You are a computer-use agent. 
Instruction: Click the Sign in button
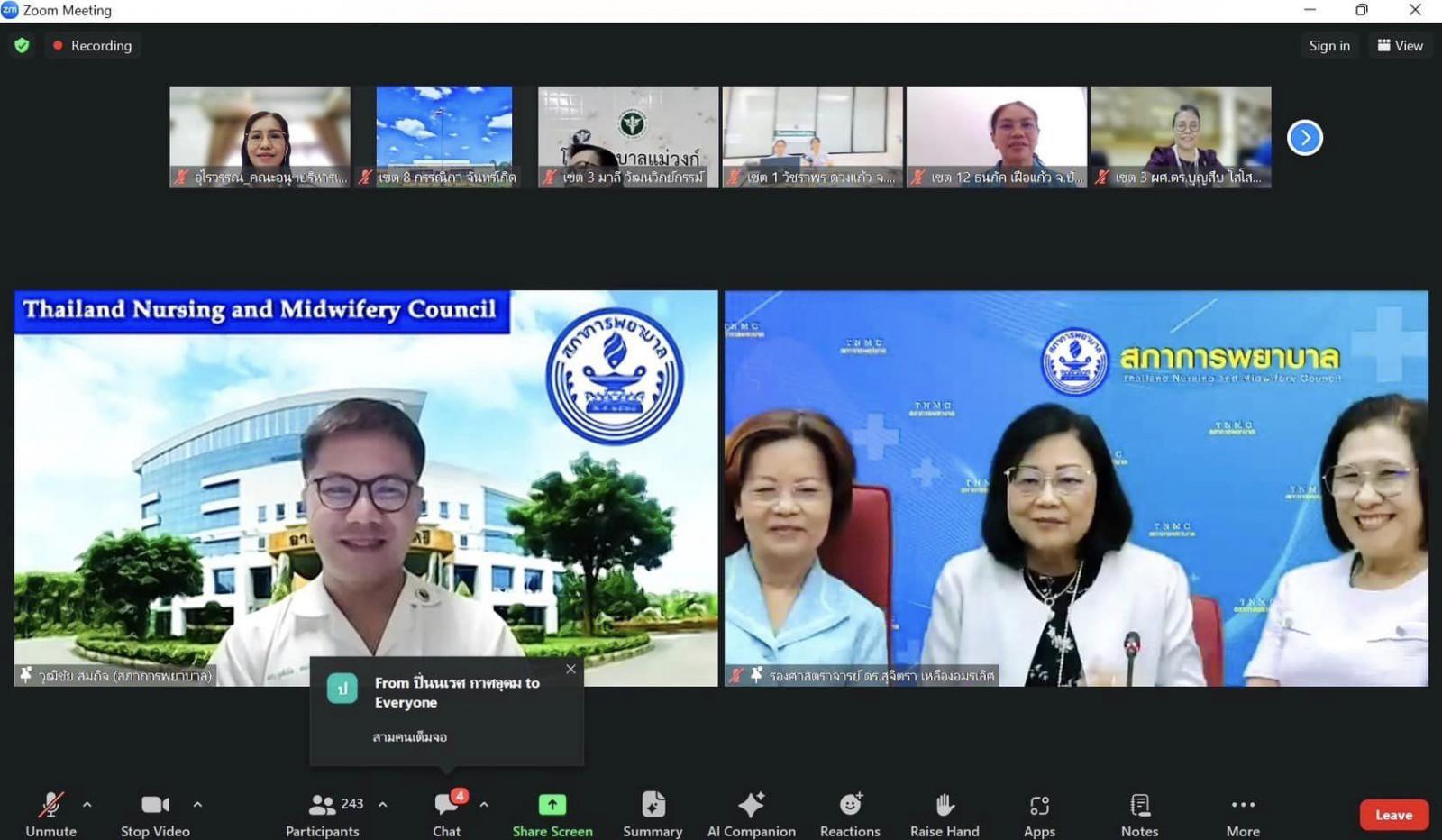1329,45
